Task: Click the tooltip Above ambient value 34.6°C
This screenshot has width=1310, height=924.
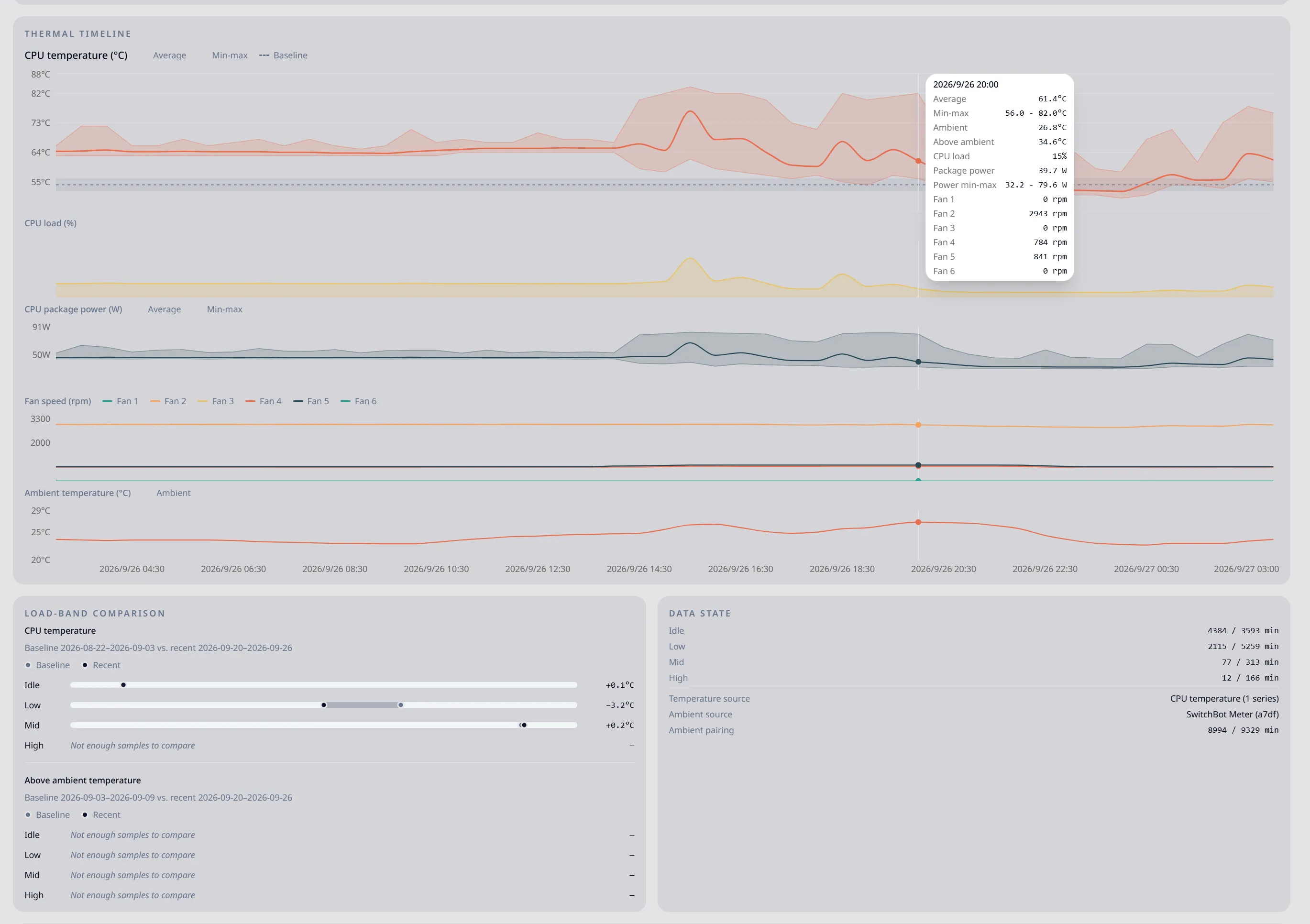Action: [1052, 142]
